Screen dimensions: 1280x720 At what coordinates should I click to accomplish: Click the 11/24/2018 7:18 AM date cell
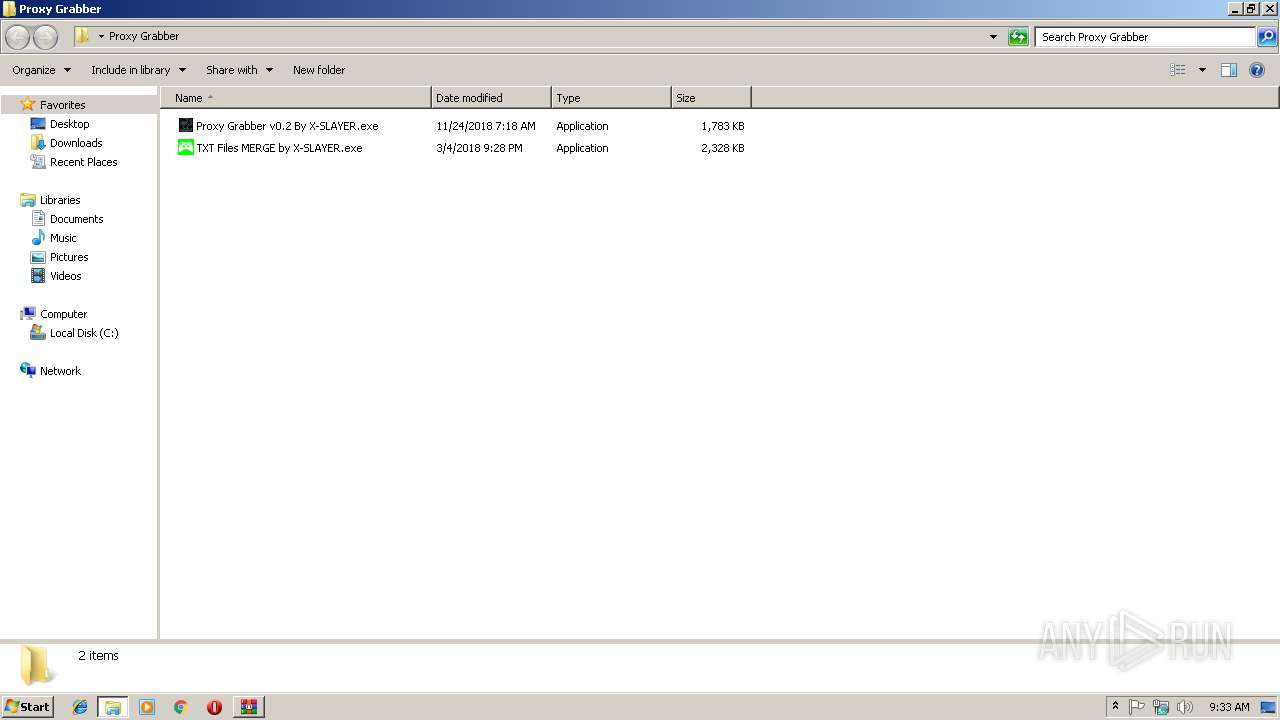tap(486, 126)
